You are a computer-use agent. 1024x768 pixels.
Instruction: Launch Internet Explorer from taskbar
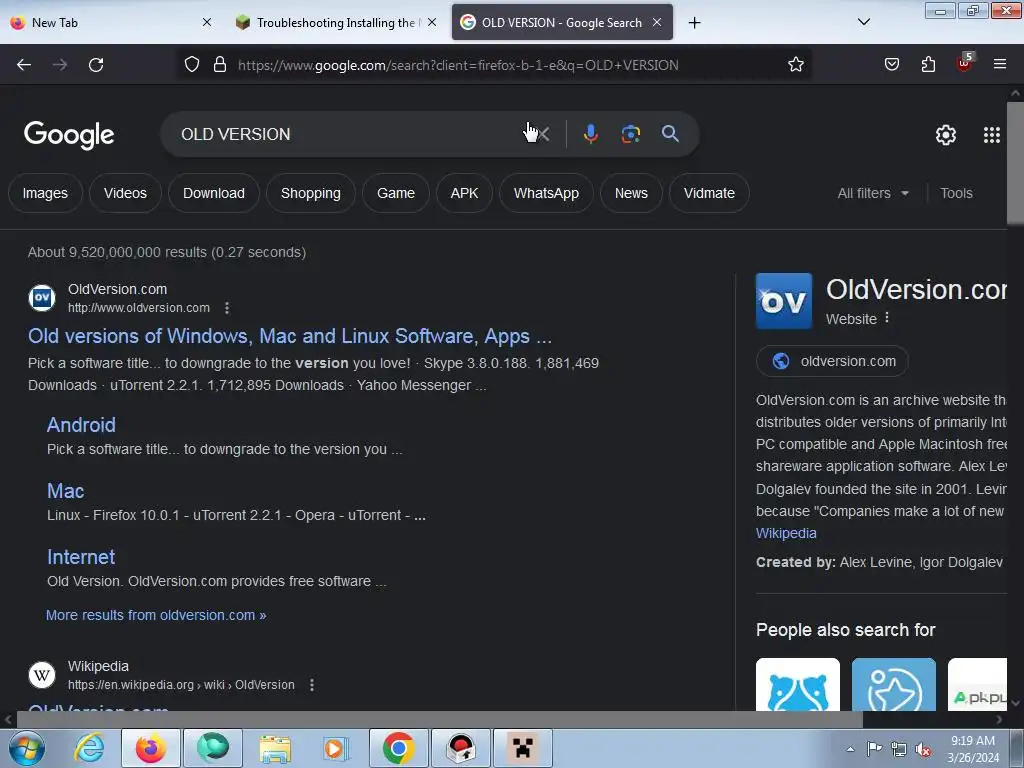(89, 748)
